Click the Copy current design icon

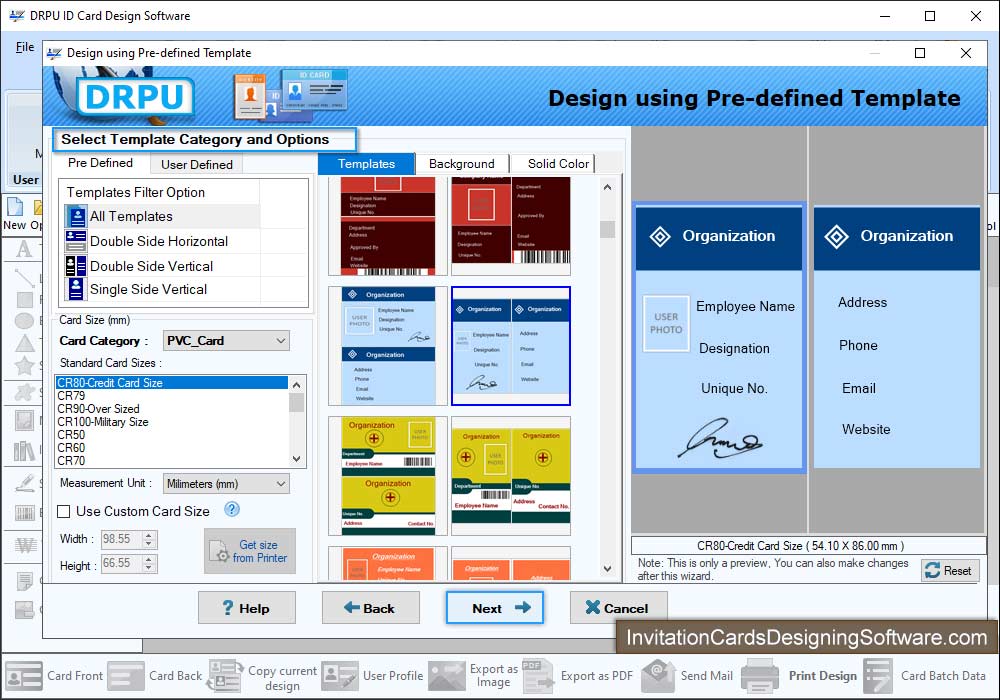coord(225,676)
